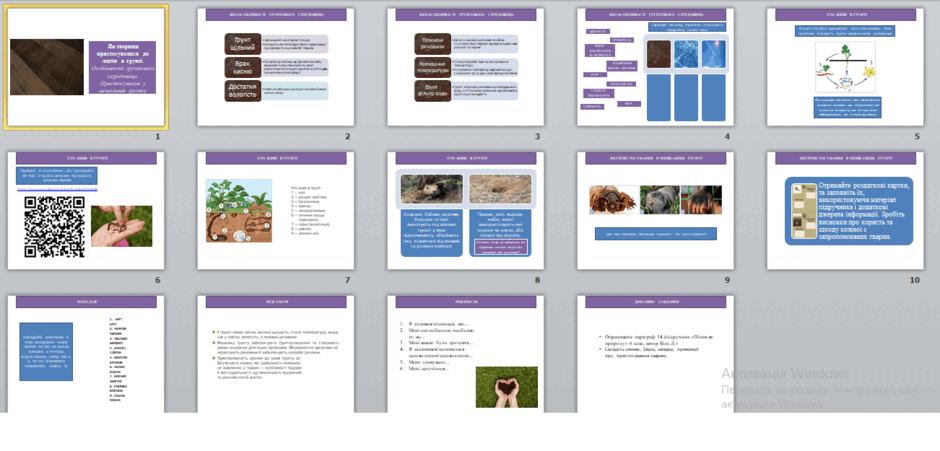Click the QR code image on slide 6
Image resolution: width=940 pixels, height=451 pixels.
[x=55, y=226]
